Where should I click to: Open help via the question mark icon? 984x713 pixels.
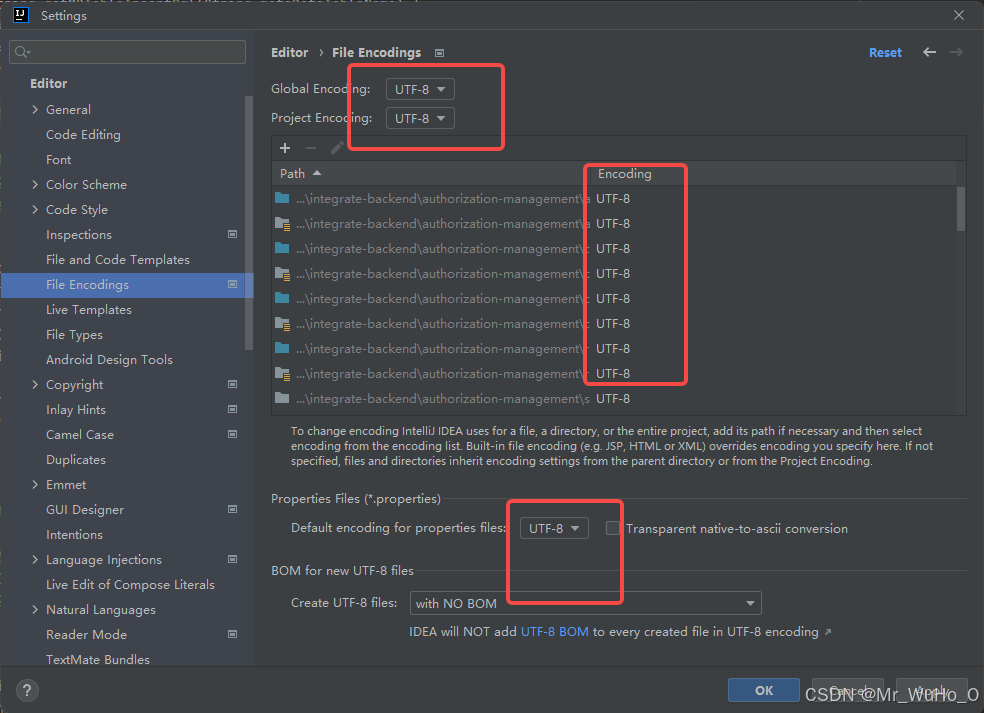click(26, 690)
